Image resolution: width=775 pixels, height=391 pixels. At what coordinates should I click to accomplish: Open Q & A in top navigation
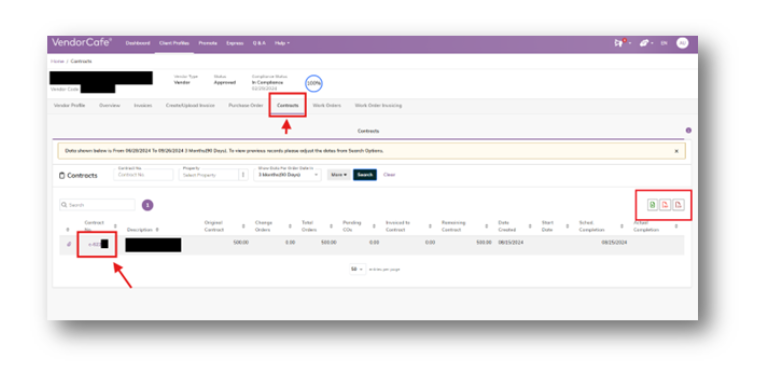[259, 43]
